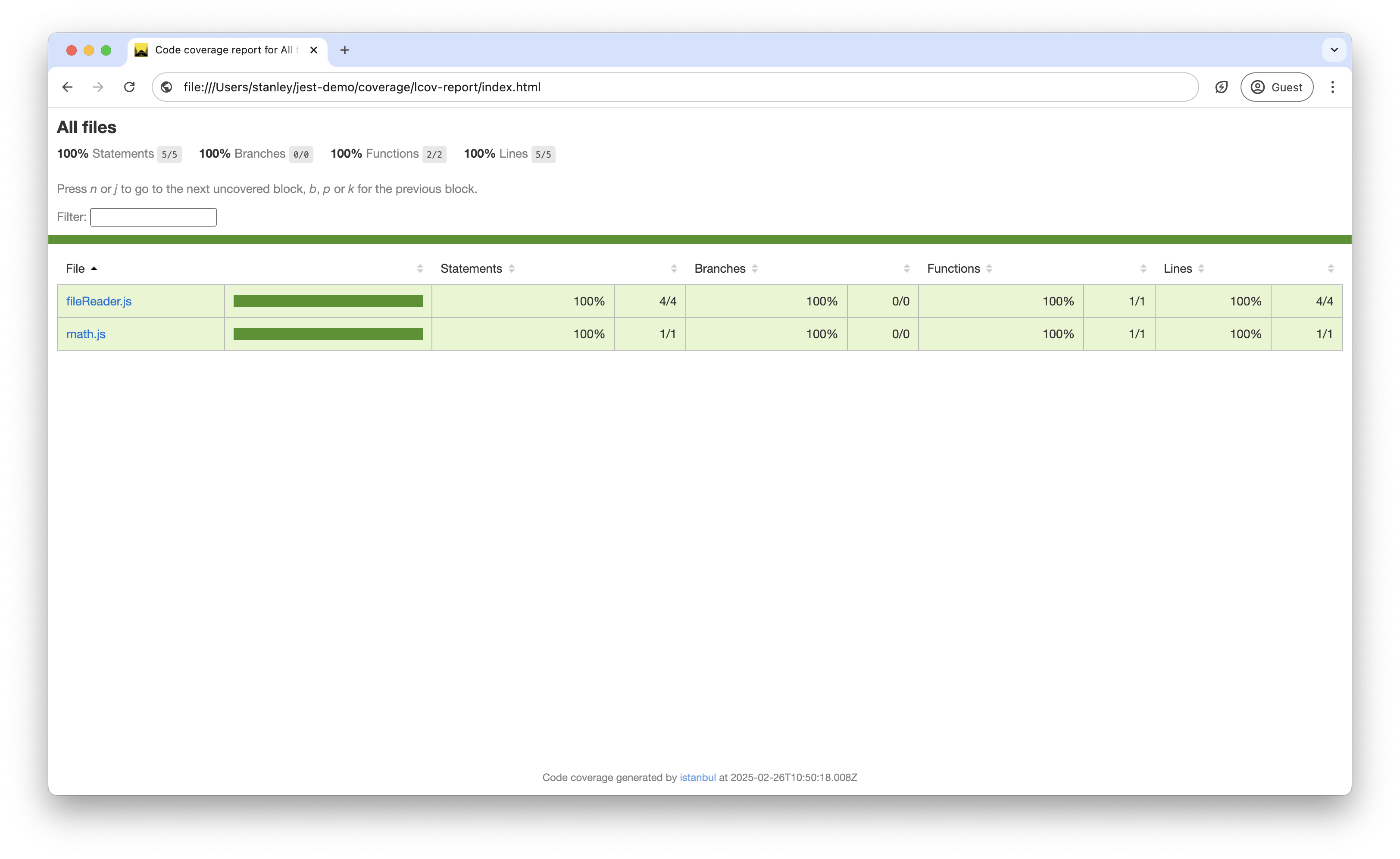Image resolution: width=1400 pixels, height=859 pixels.
Task: Sort by Branches column header
Action: point(726,268)
